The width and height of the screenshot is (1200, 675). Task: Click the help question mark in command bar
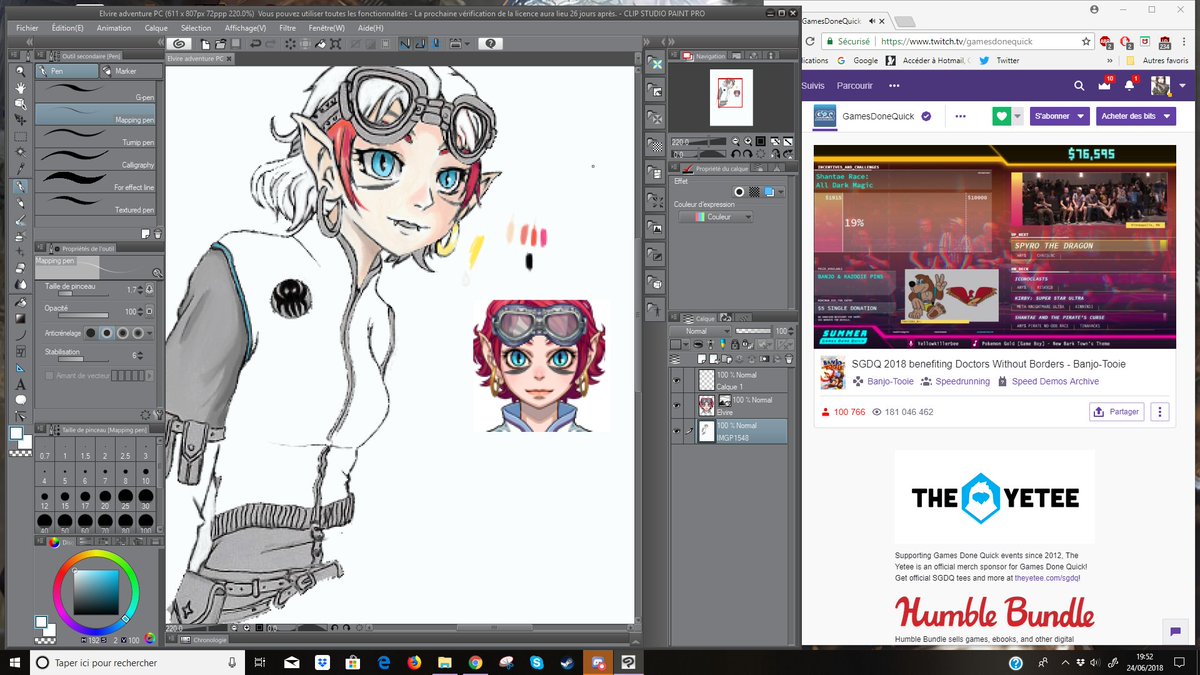(x=490, y=43)
